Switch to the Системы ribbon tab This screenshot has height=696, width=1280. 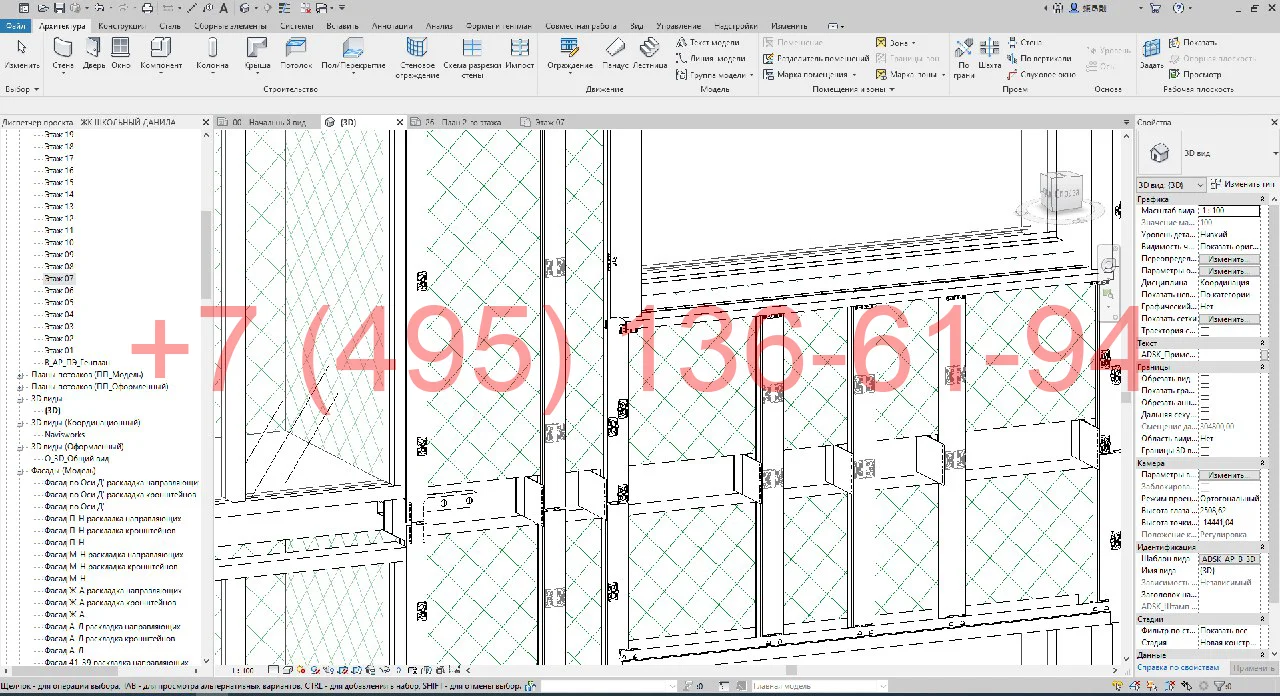[x=297, y=25]
